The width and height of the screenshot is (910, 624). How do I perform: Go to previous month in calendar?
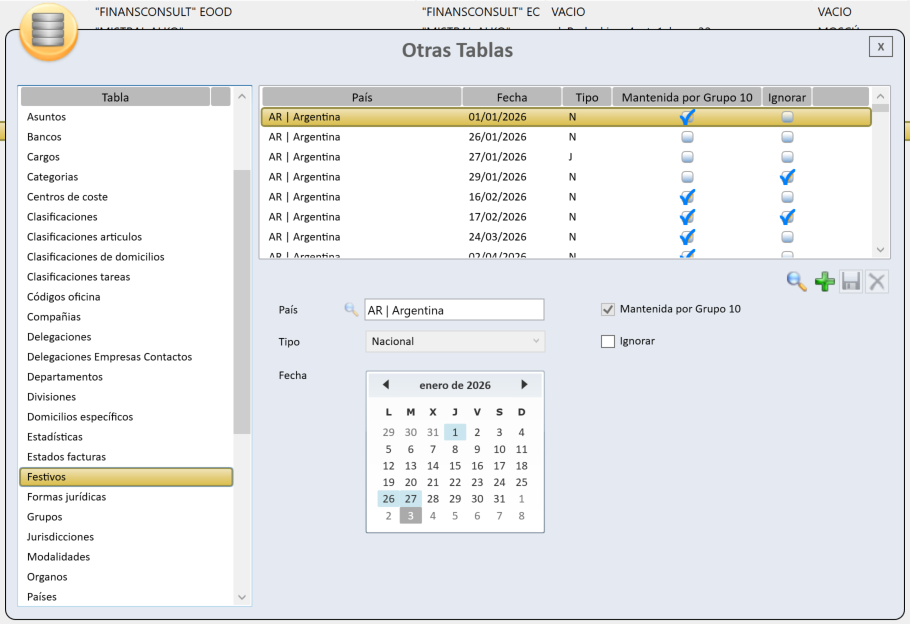tap(386, 385)
